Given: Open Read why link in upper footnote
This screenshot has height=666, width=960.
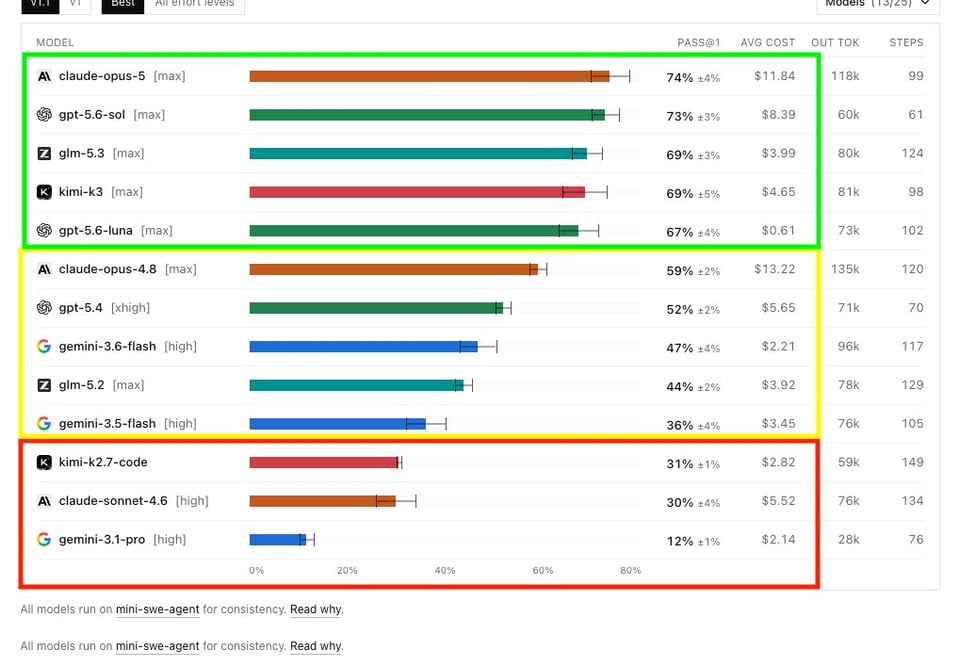Looking at the screenshot, I should pos(316,609).
